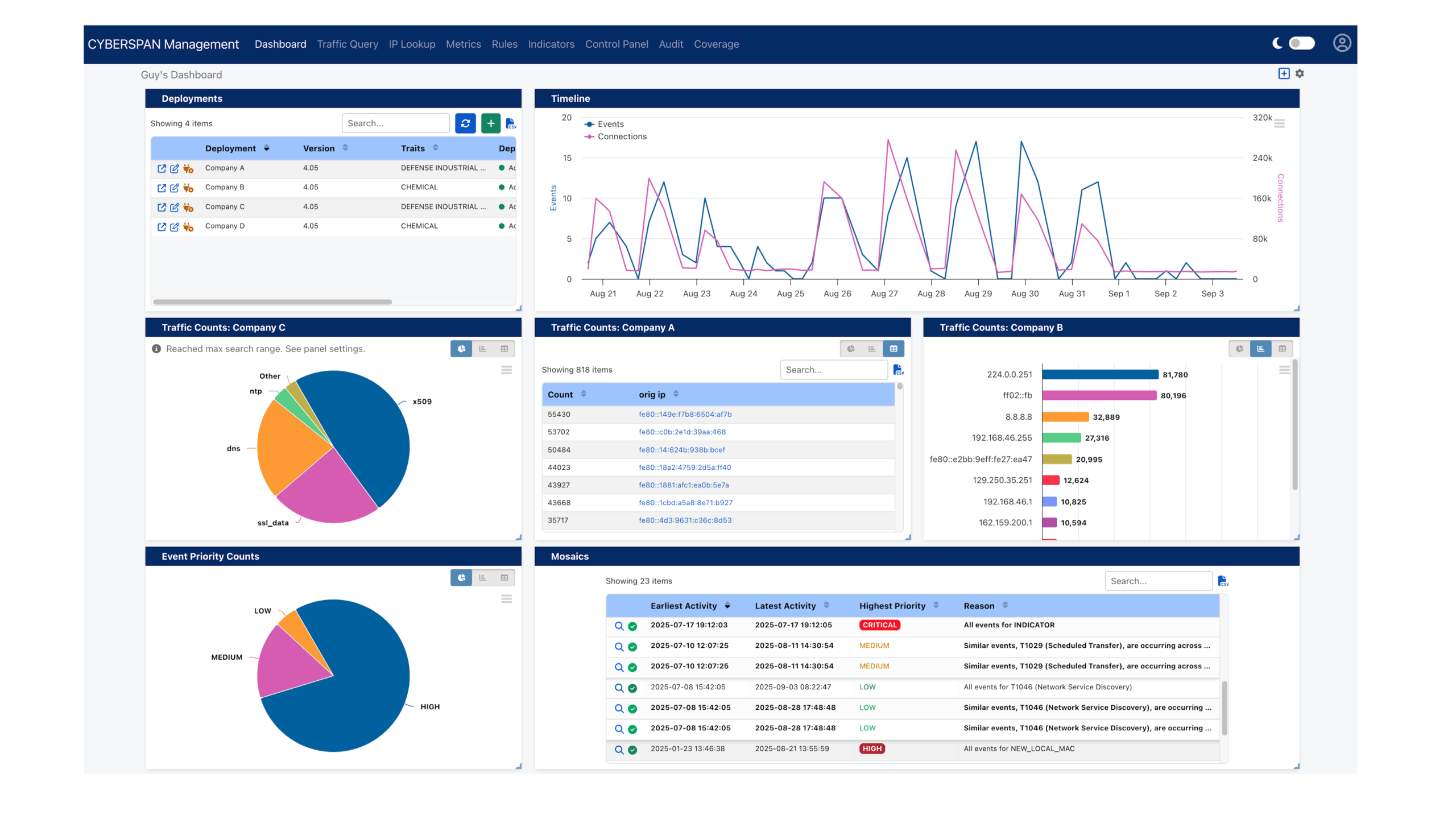This screenshot has height=819, width=1456.
Task: Sort Company A table by Count
Action: [x=584, y=394]
